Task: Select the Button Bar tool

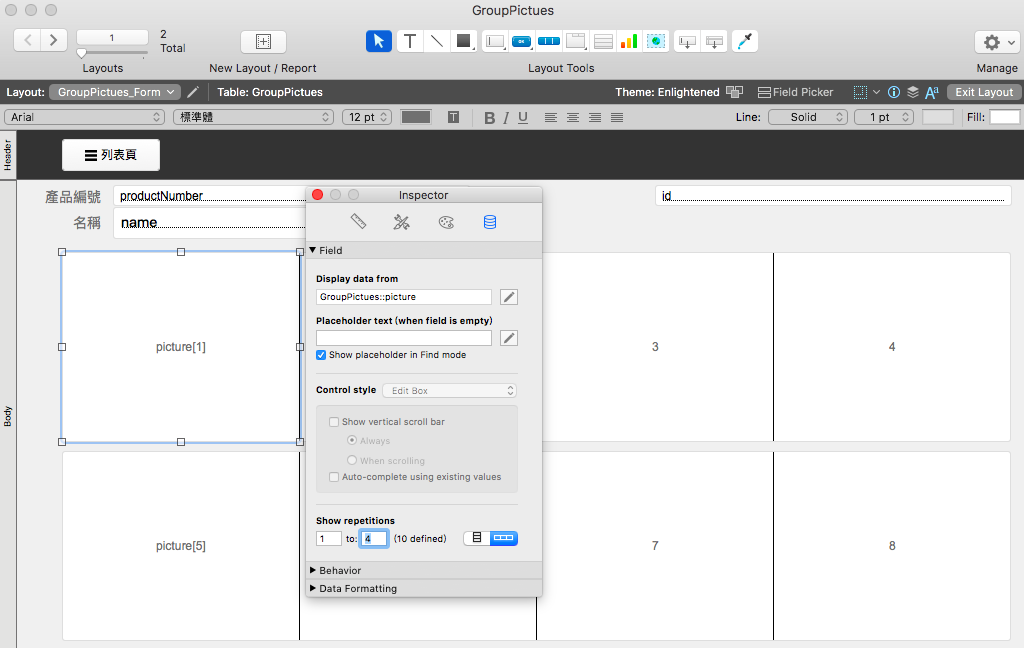Action: coord(549,41)
